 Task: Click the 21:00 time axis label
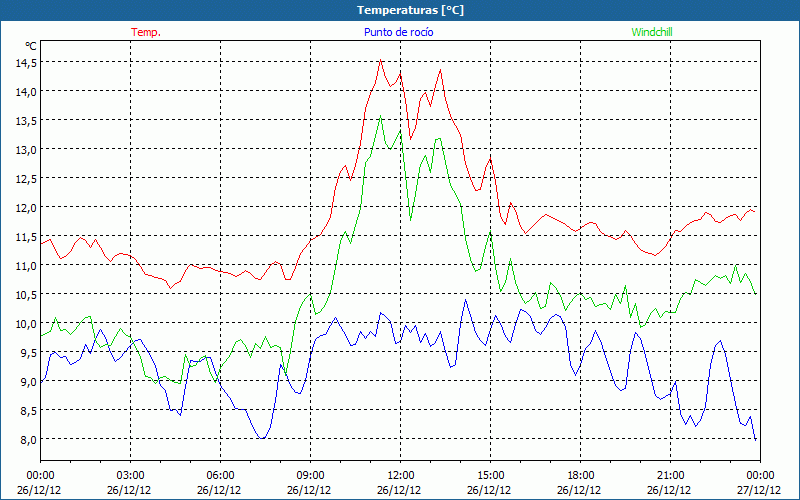(670, 476)
